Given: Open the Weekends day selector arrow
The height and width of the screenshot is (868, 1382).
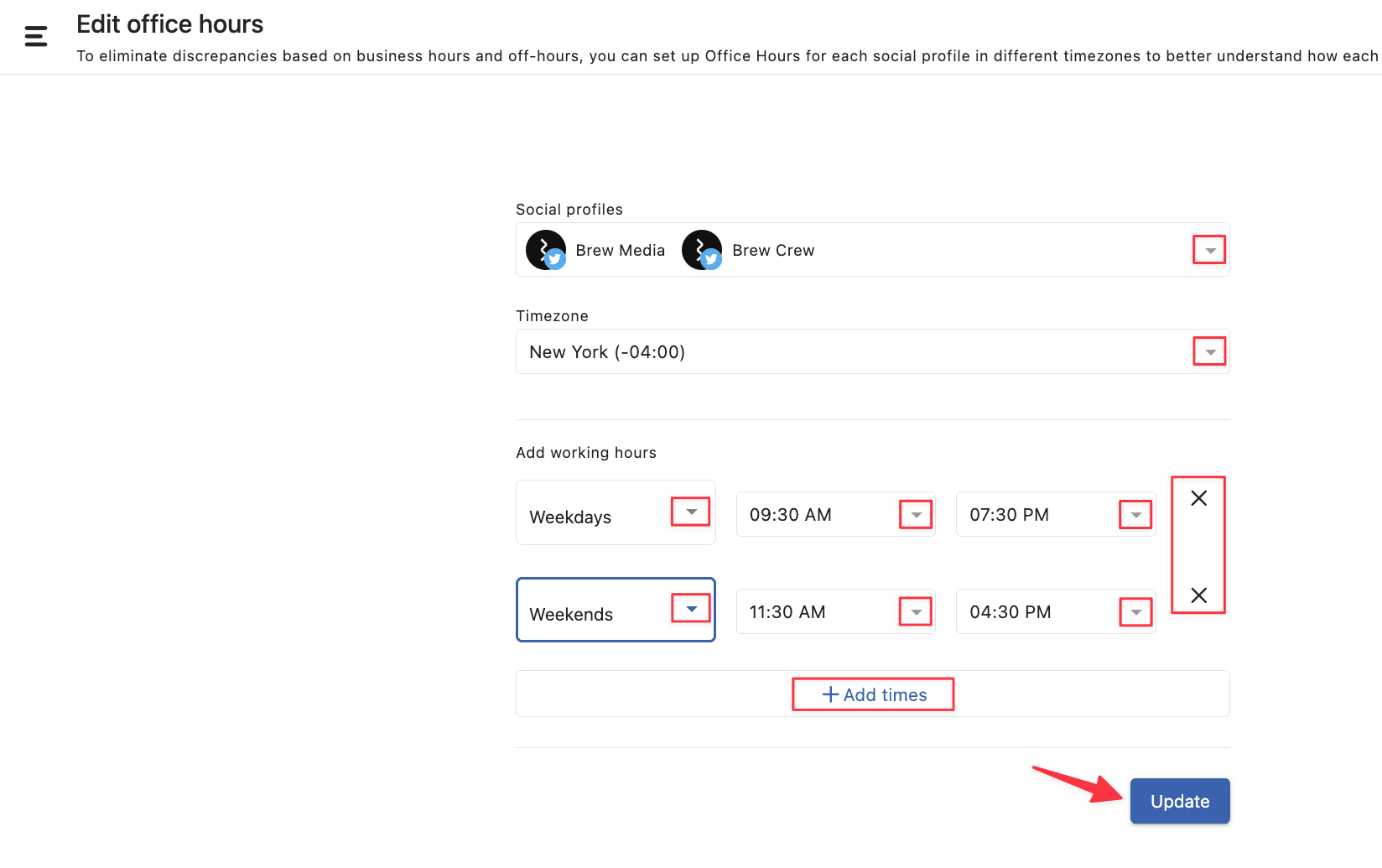Looking at the screenshot, I should (691, 609).
